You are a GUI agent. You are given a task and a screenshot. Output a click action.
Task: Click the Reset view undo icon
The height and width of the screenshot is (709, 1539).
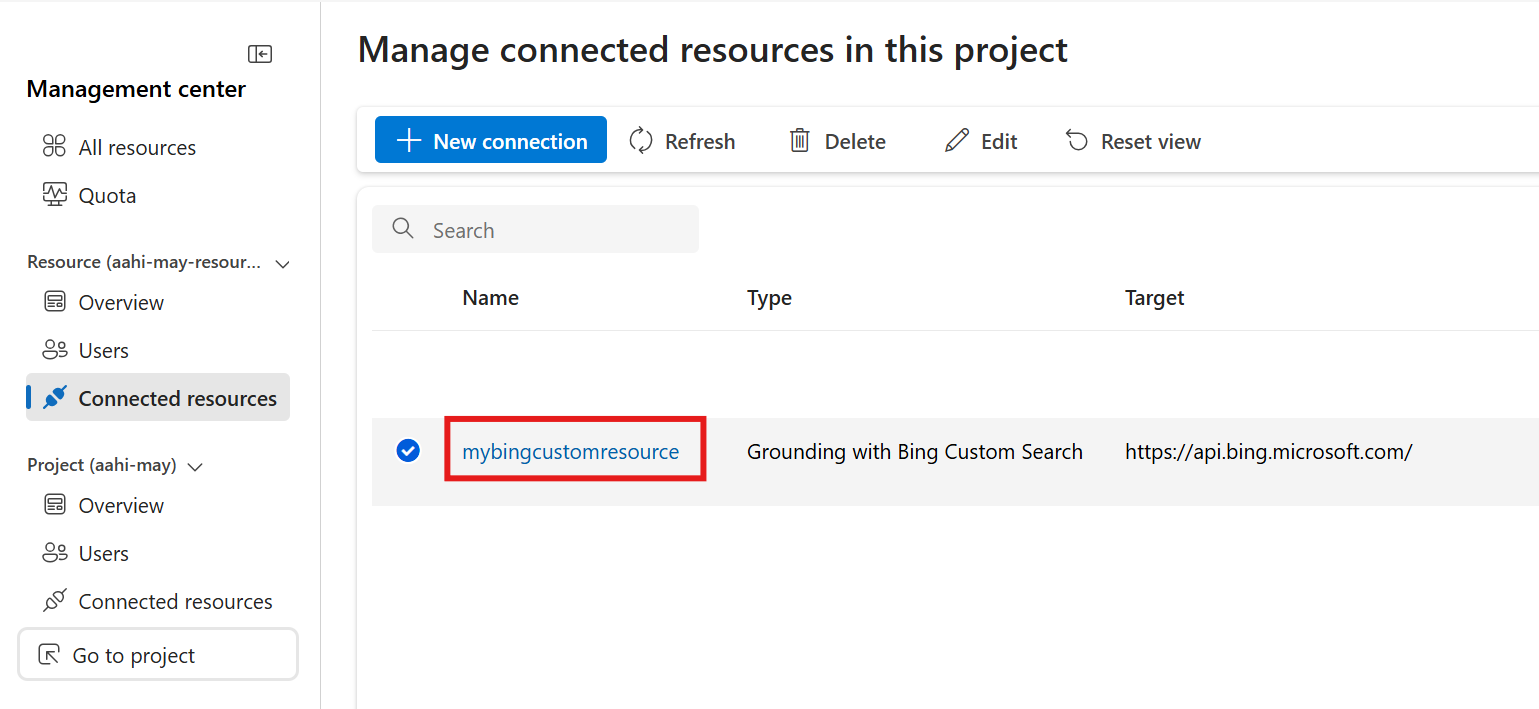click(1077, 141)
